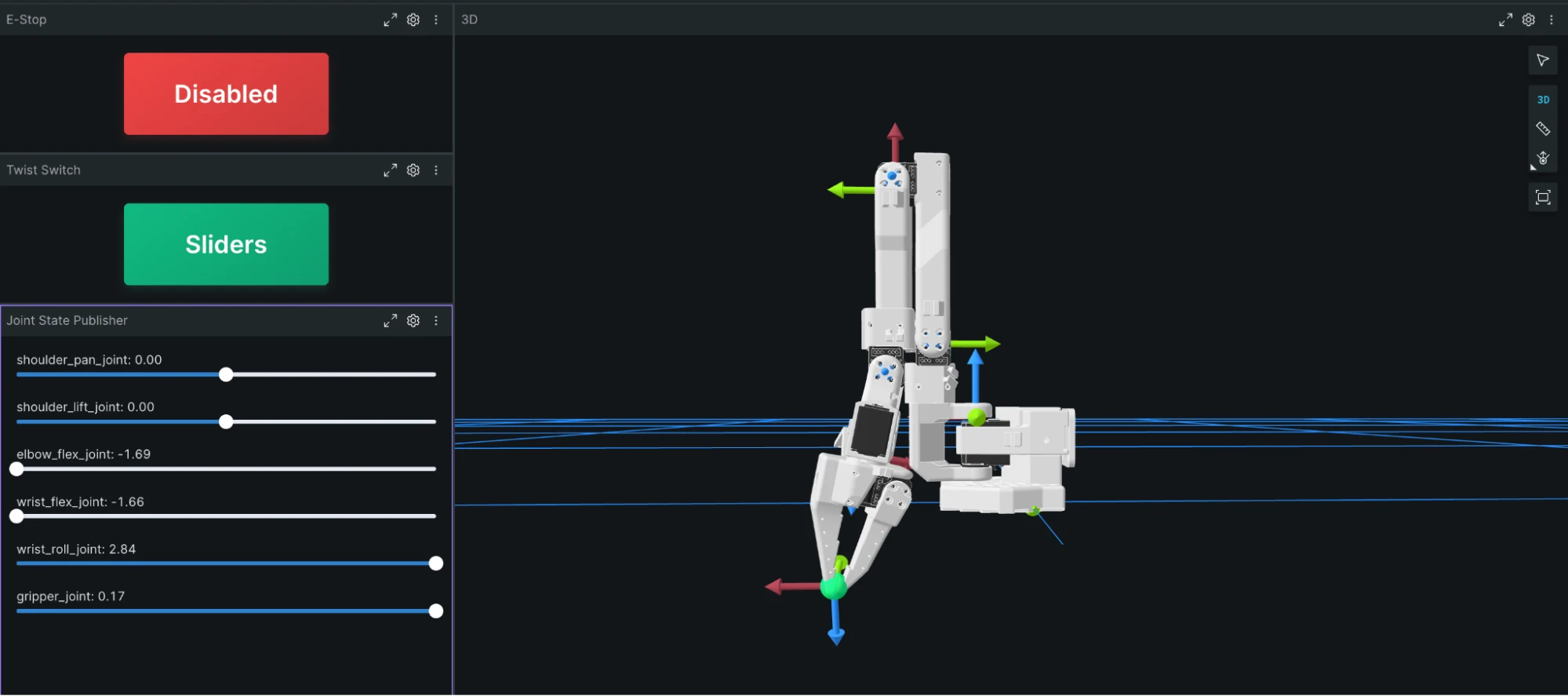This screenshot has height=696, width=1568.
Task: Expand the 3D panel to fullscreen
Action: point(1505,20)
